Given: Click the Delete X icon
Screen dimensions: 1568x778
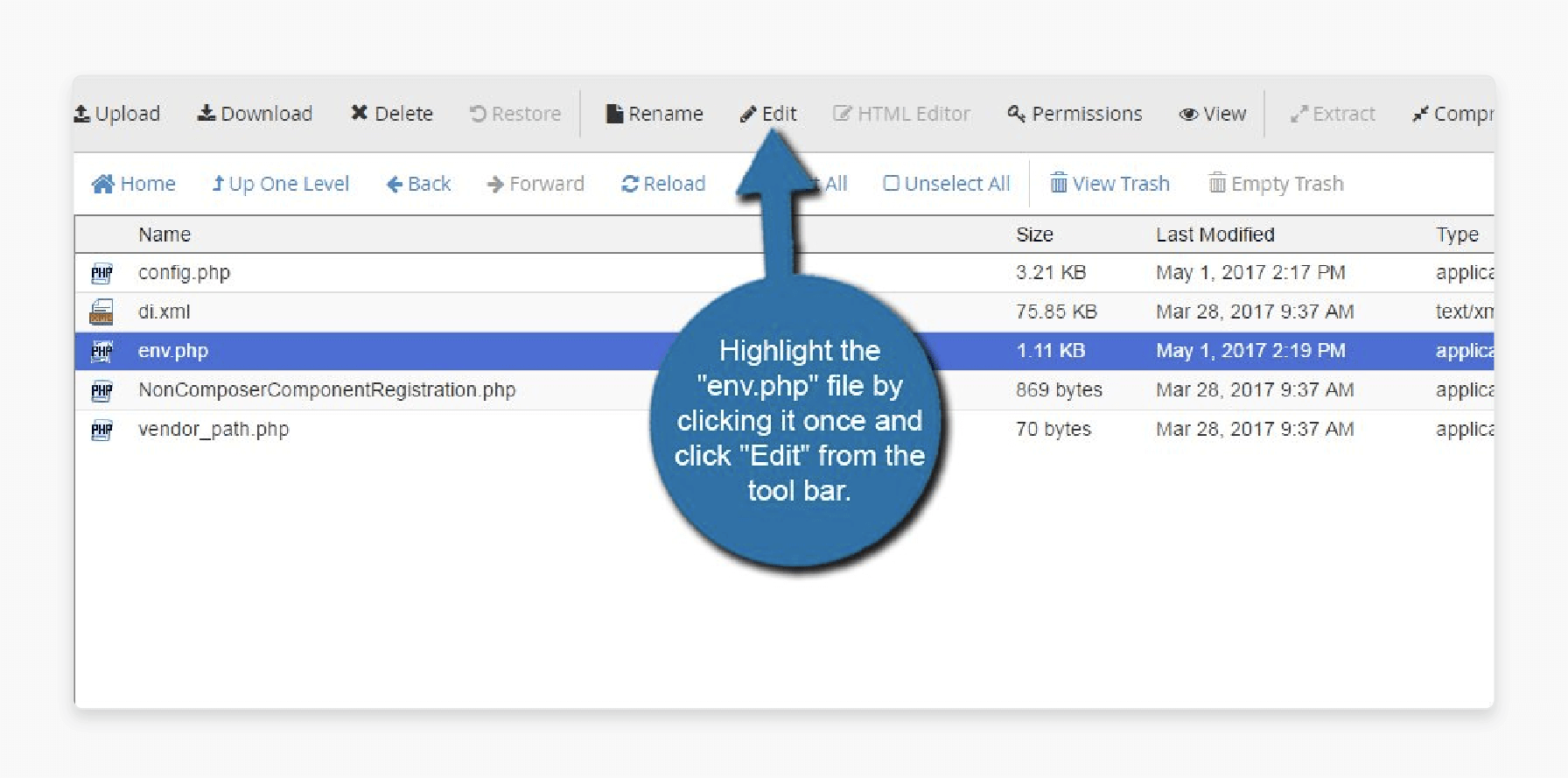Looking at the screenshot, I should point(359,113).
